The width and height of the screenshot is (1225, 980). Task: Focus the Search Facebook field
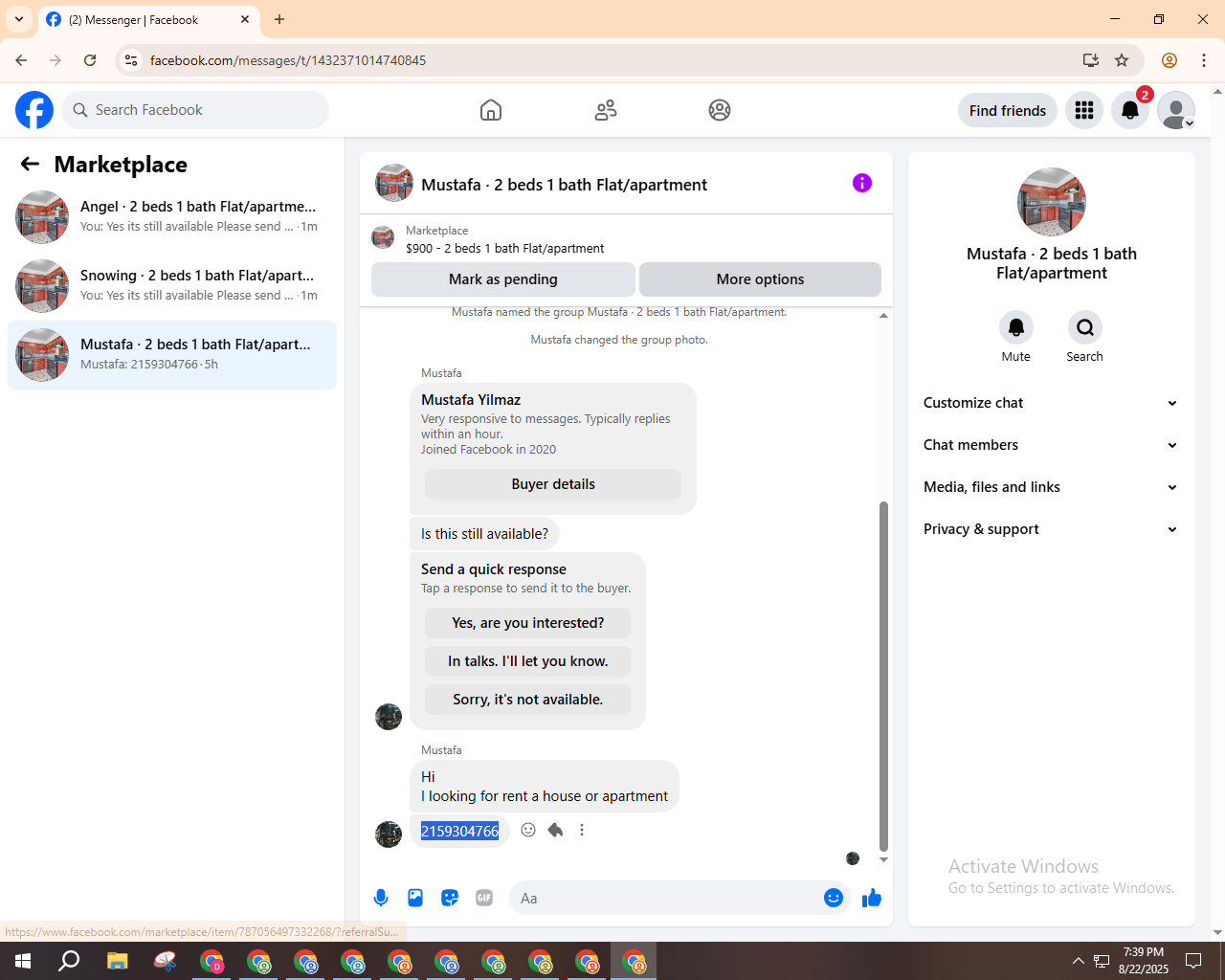195,110
